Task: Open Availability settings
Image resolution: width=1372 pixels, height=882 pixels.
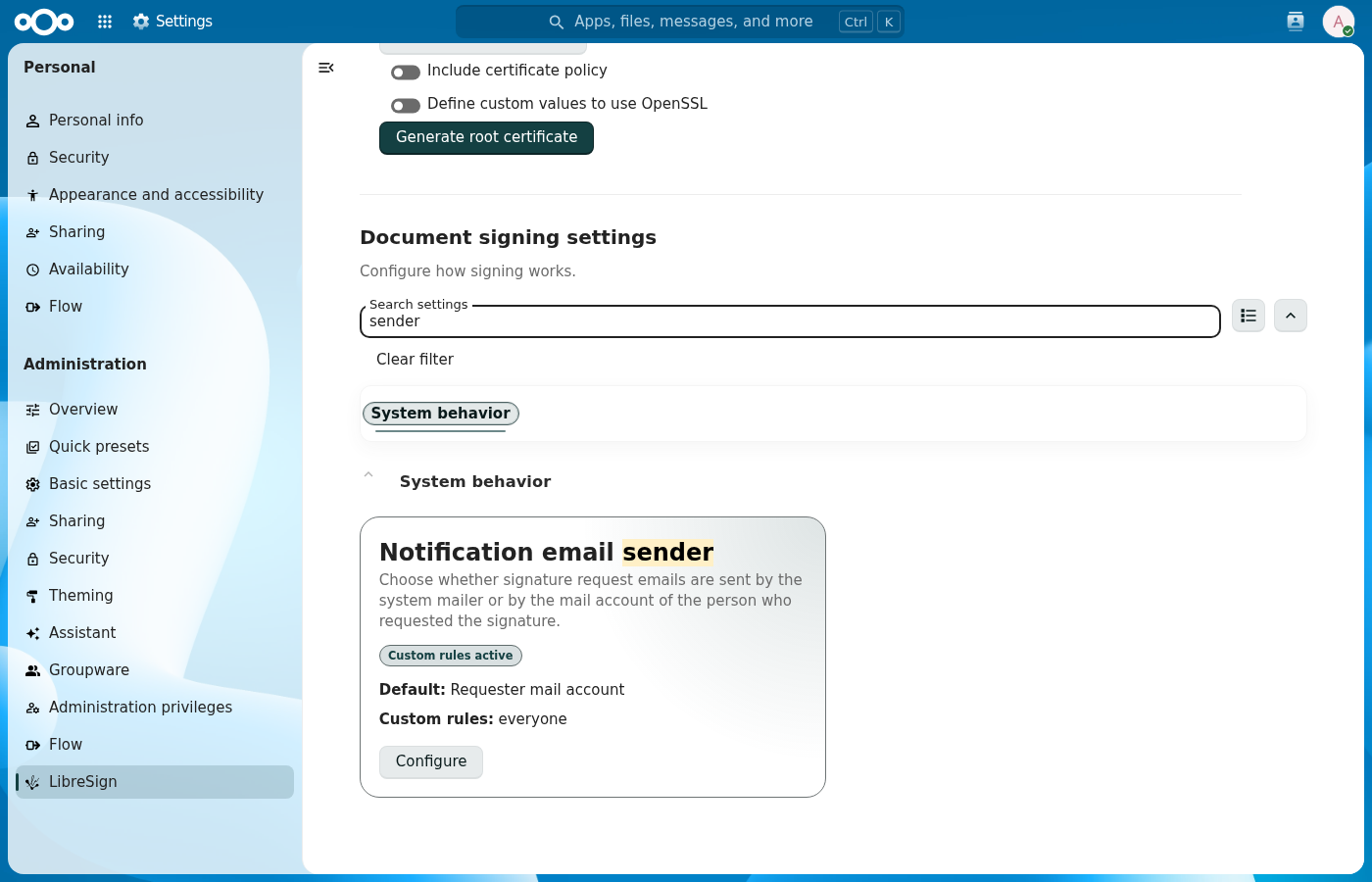Action: tap(155, 269)
